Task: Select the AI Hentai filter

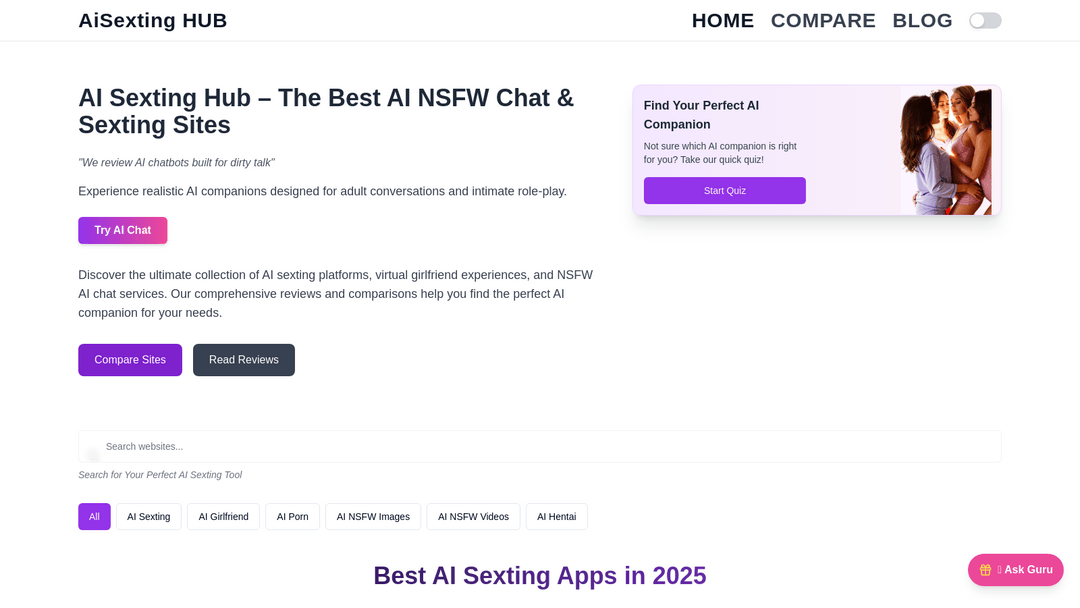Action: pyautogui.click(x=557, y=516)
